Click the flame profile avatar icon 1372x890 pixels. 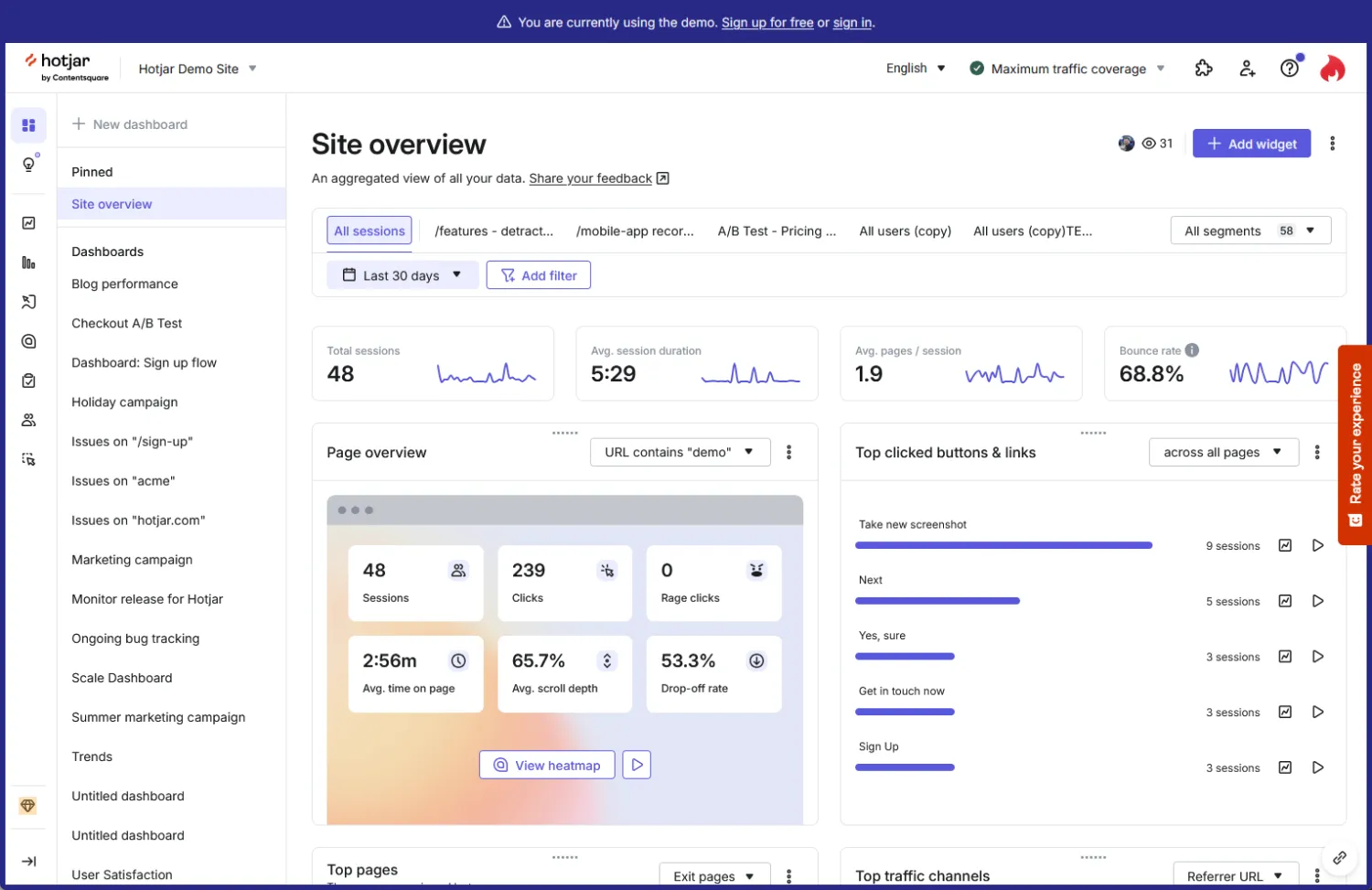[1333, 69]
